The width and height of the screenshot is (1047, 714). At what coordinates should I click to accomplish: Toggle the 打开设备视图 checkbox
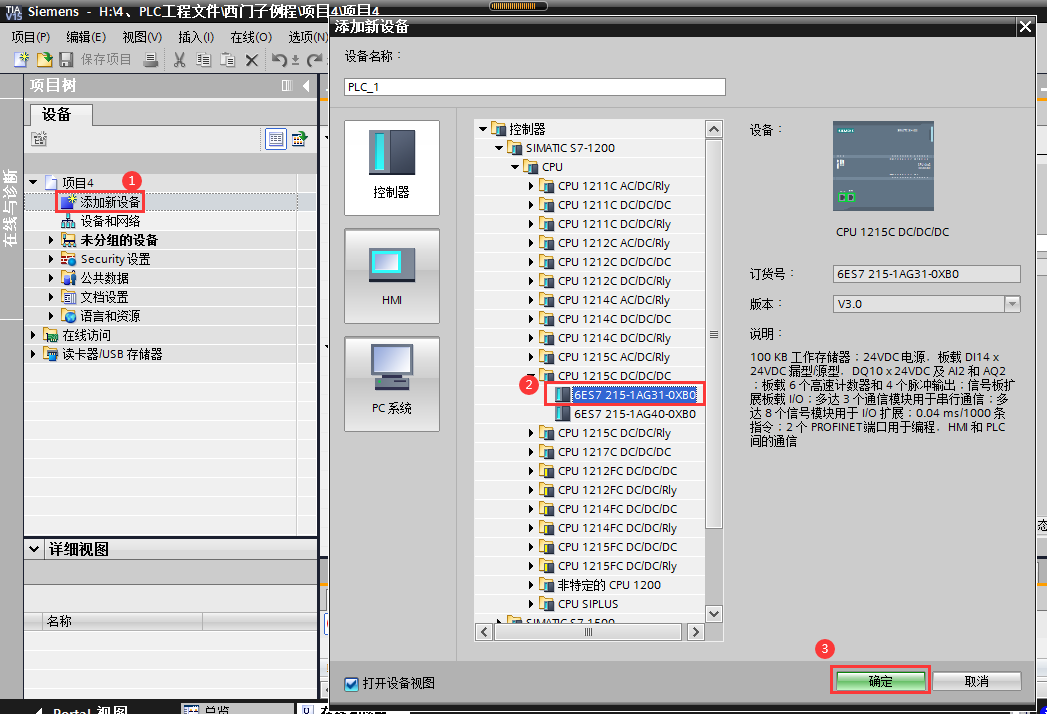[351, 684]
